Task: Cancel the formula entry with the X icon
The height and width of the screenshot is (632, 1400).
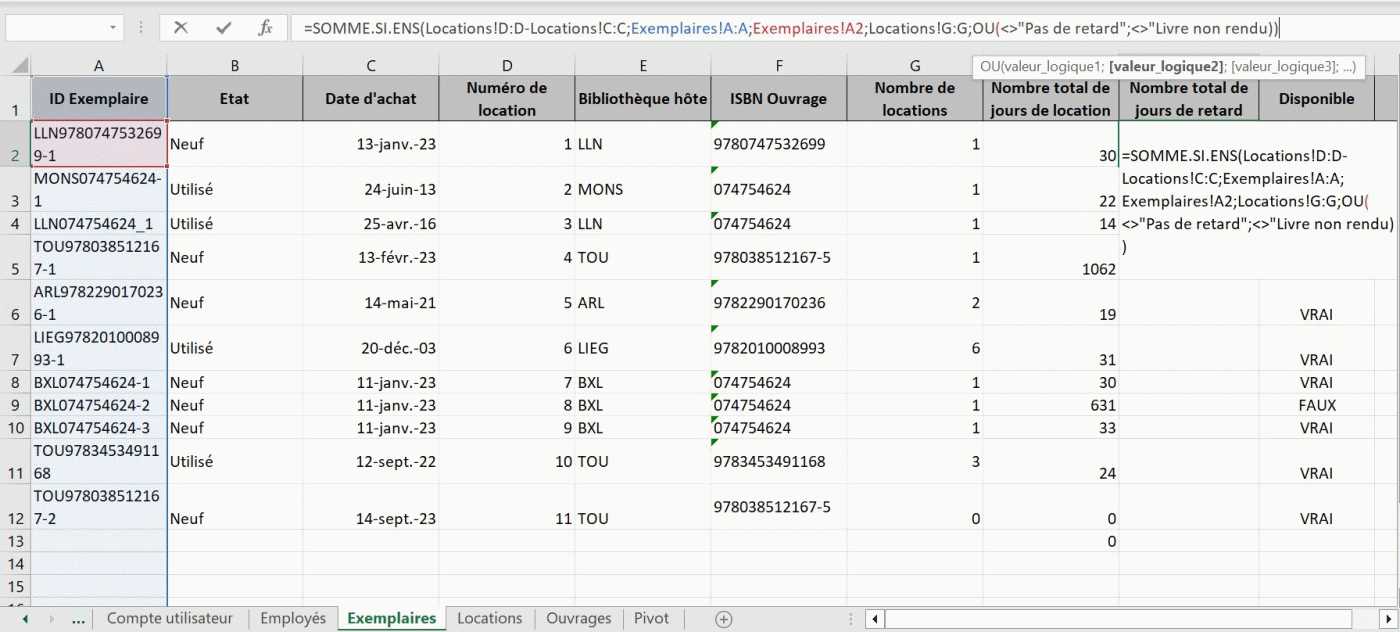Action: (180, 28)
